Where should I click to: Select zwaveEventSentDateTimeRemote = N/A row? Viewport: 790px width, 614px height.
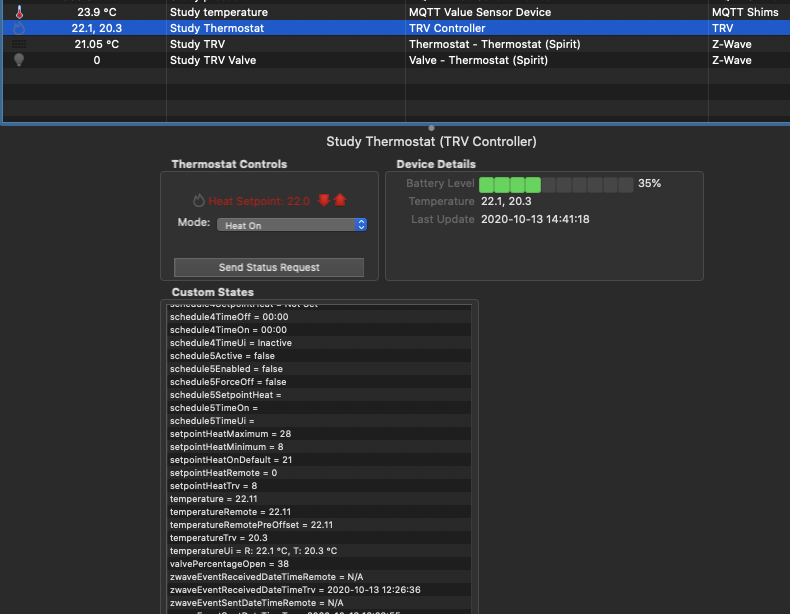[x=319, y=603]
